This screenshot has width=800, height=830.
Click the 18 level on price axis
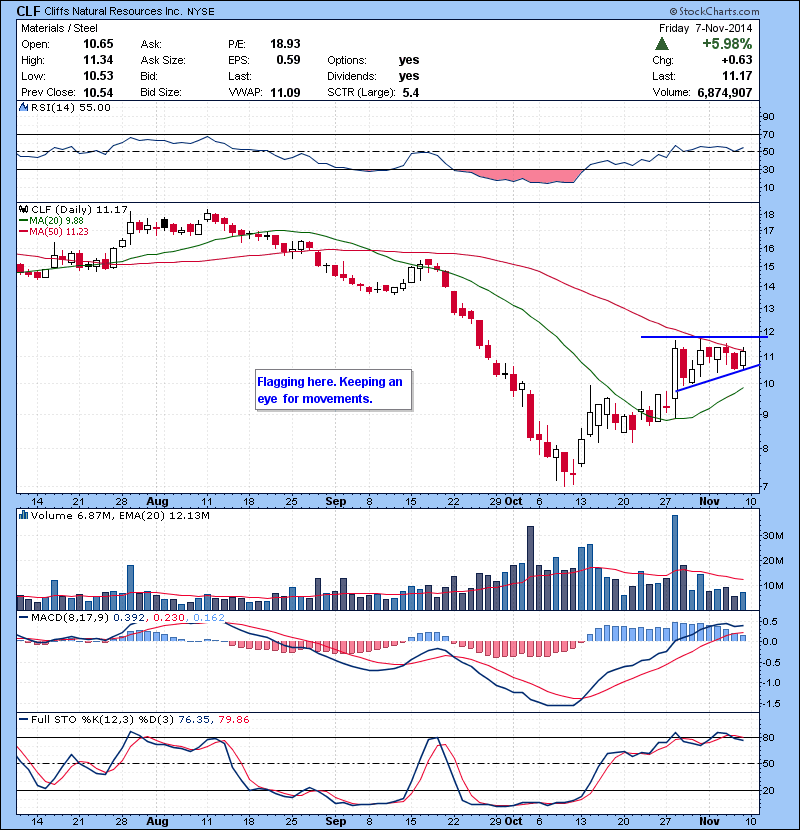(x=769, y=215)
